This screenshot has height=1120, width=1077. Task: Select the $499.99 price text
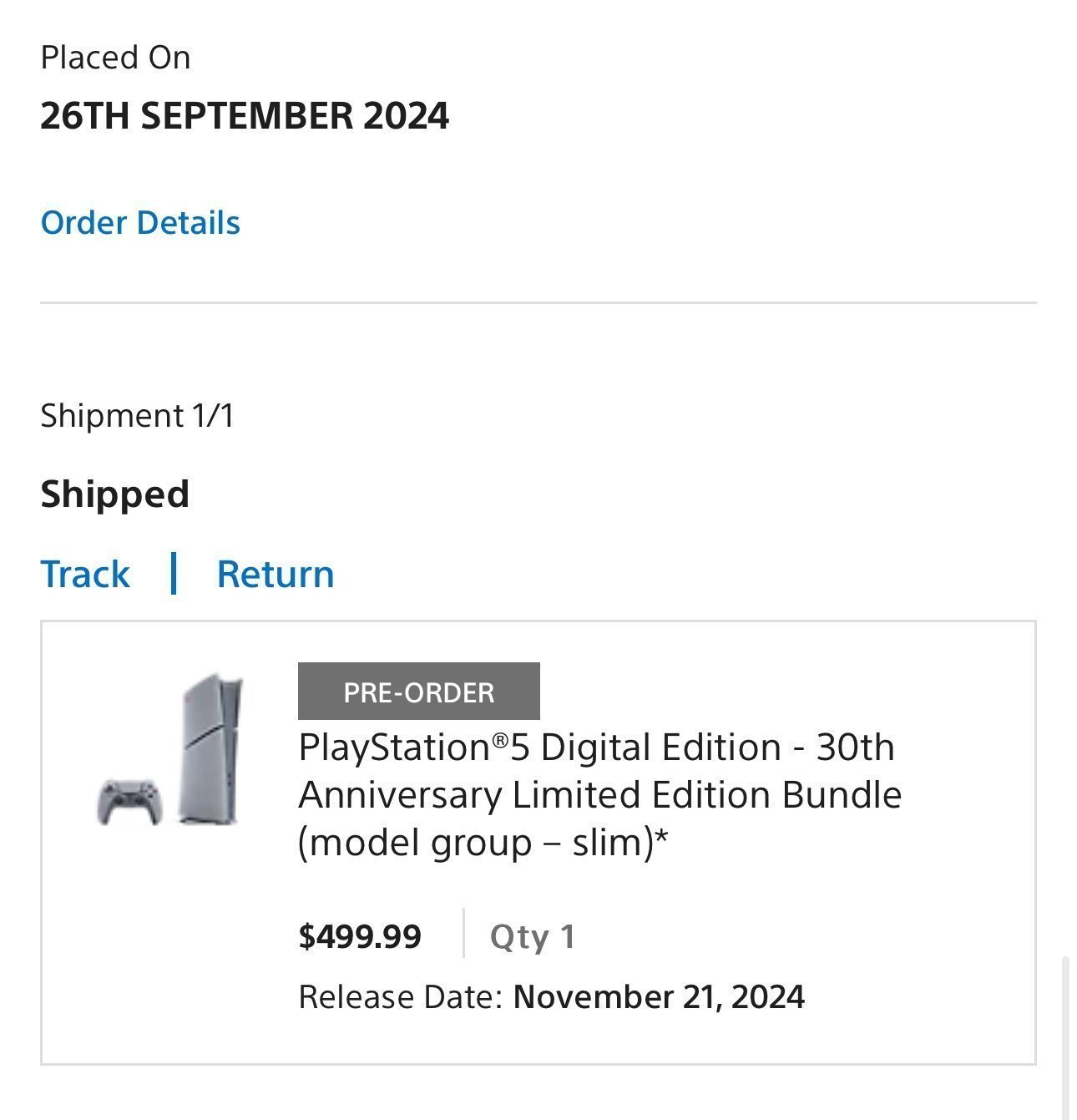[361, 936]
